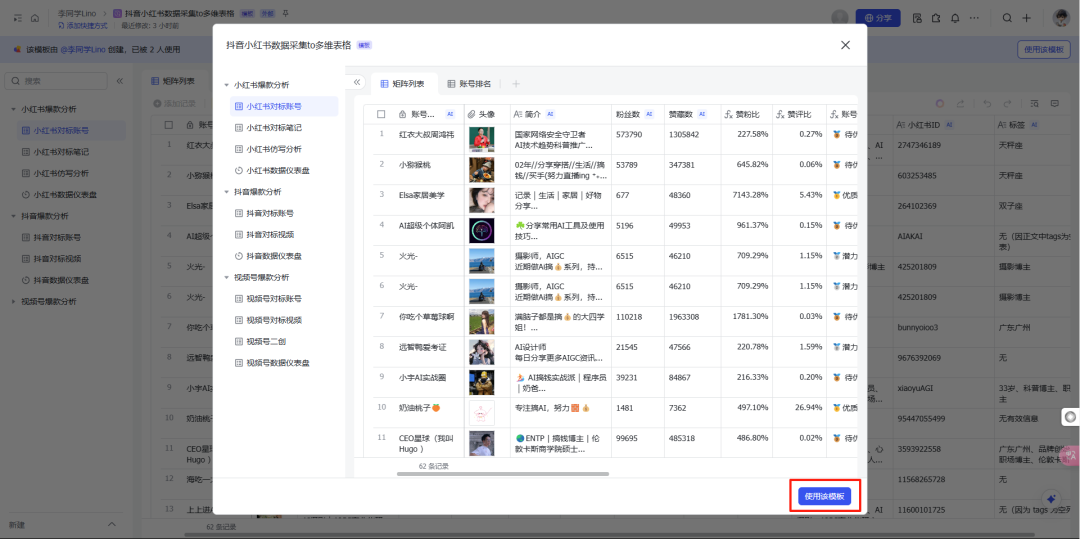1080x539 pixels.
Task: Click the 小红书对标笔记 table icon
Action: coord(238,128)
